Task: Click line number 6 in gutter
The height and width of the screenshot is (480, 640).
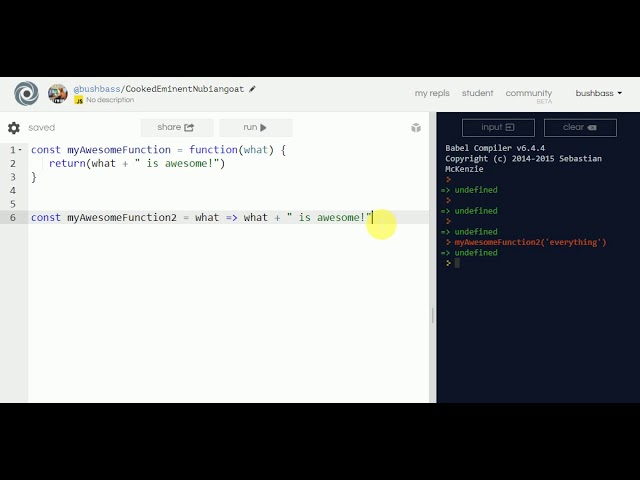Action: point(13,218)
